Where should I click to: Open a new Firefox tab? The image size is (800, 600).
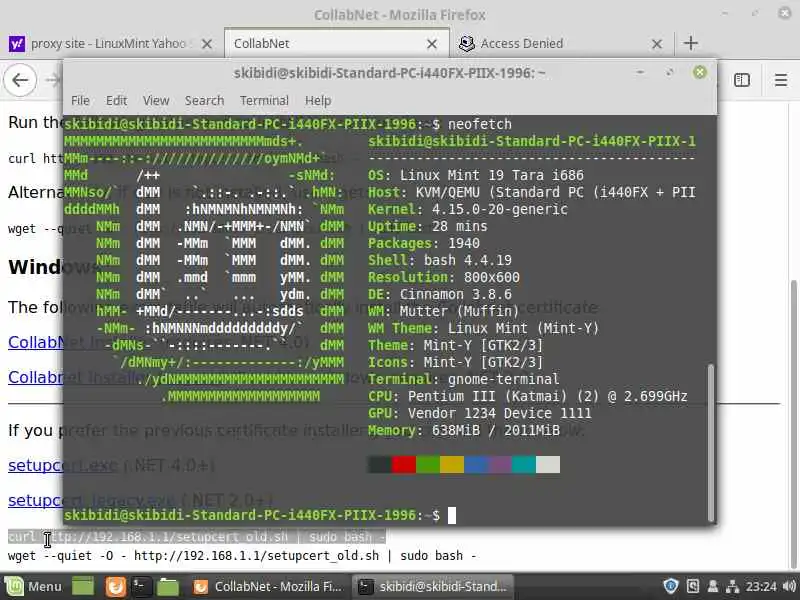[691, 43]
